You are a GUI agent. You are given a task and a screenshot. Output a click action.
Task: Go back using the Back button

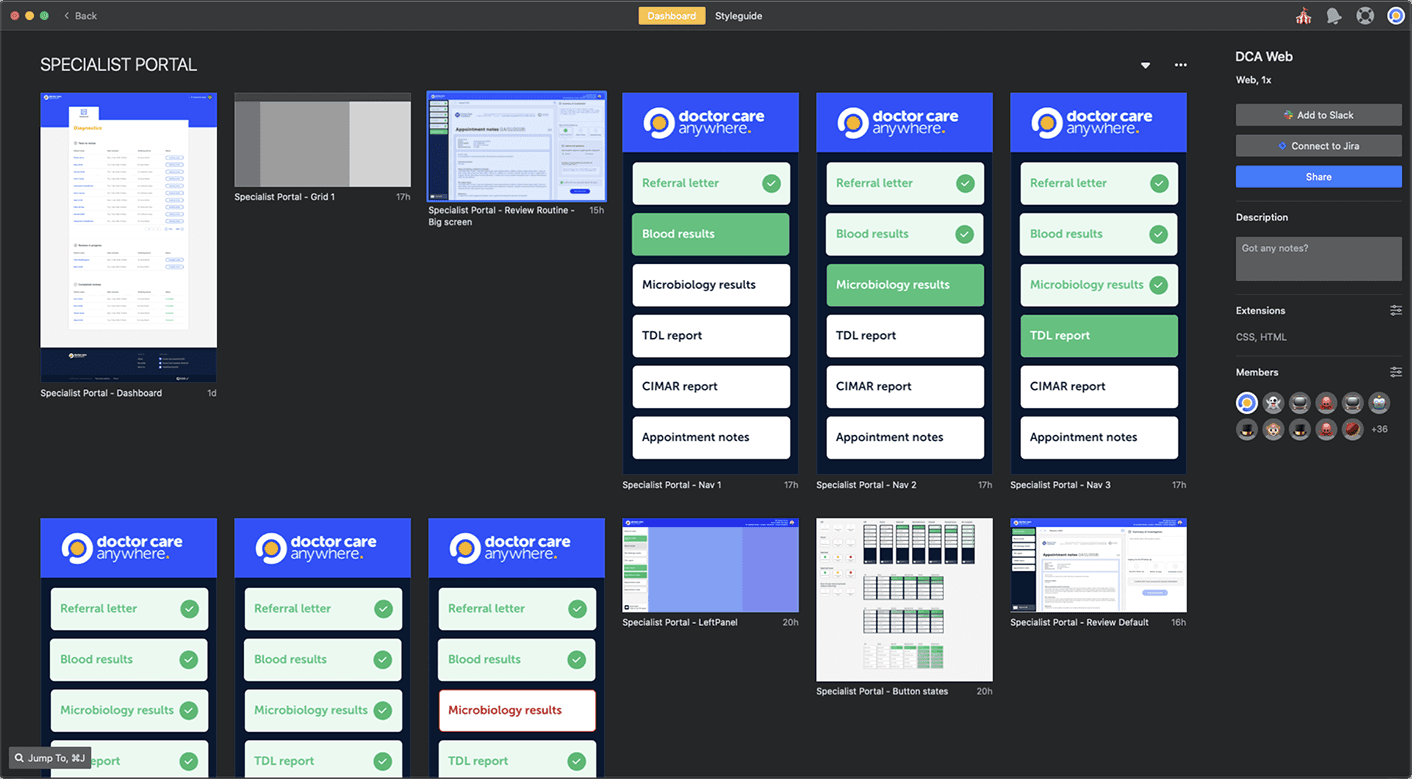pos(80,16)
